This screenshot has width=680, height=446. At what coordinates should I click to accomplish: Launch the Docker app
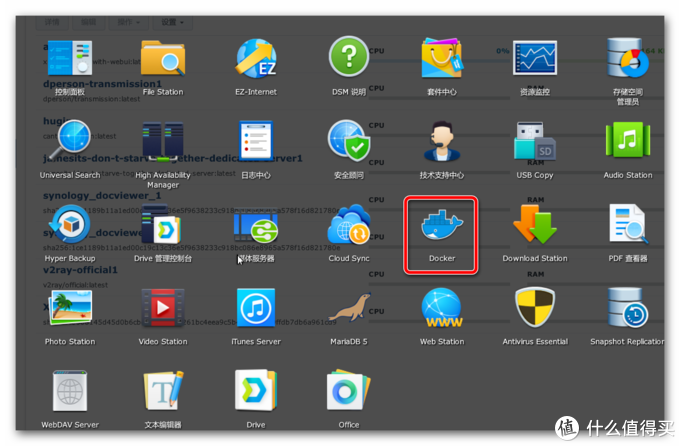(441, 226)
